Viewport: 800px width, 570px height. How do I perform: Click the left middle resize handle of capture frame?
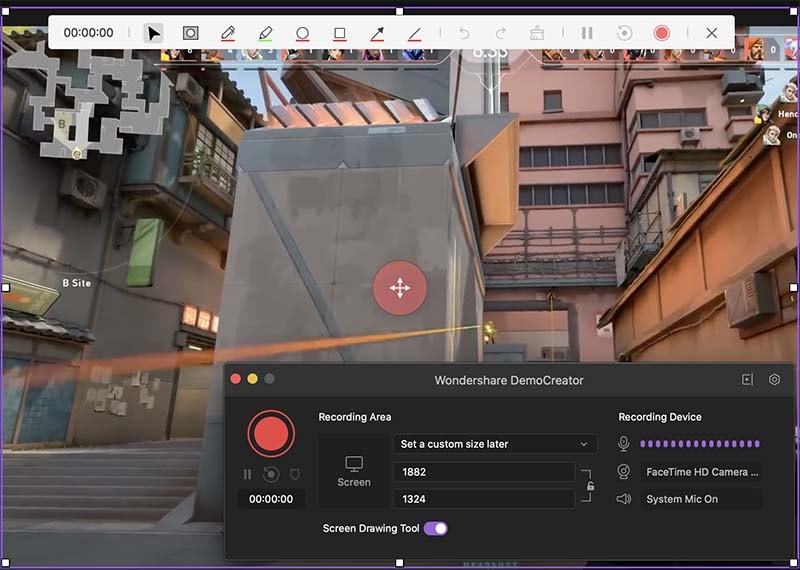click(x=6, y=288)
